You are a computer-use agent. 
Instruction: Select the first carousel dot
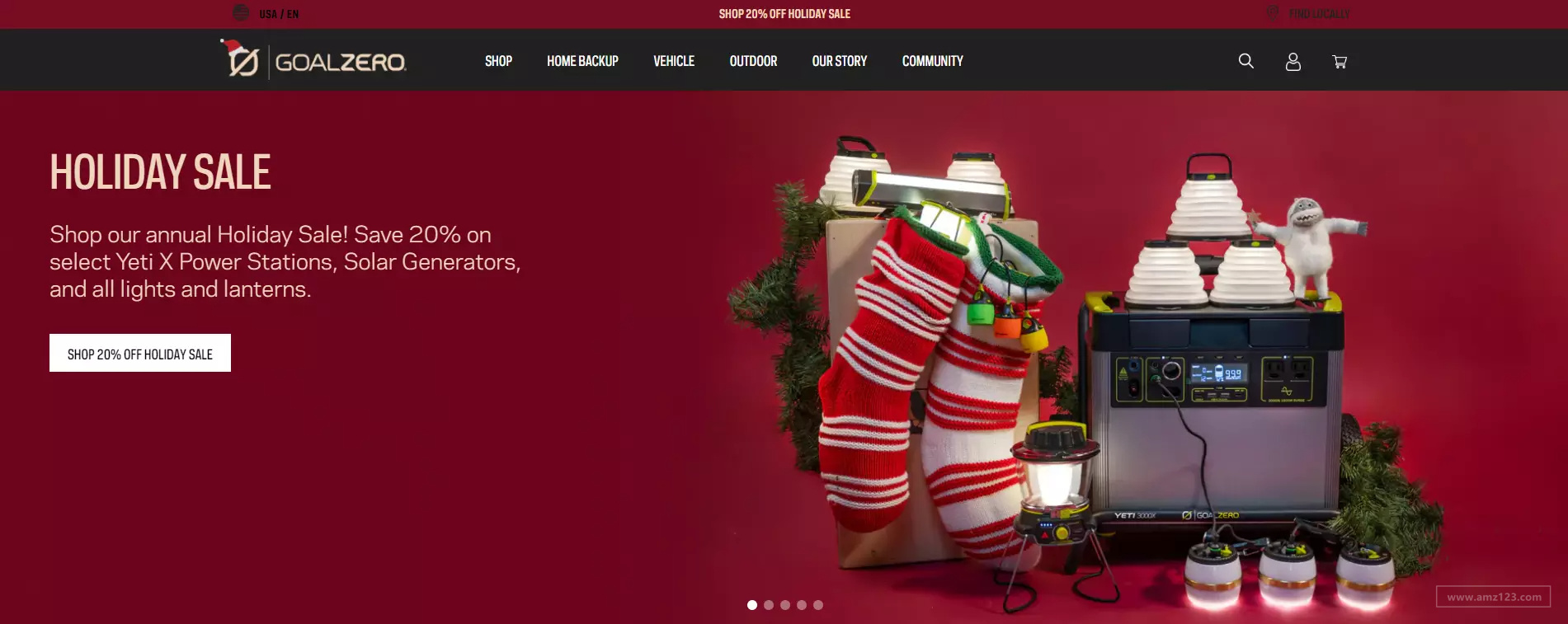click(752, 605)
